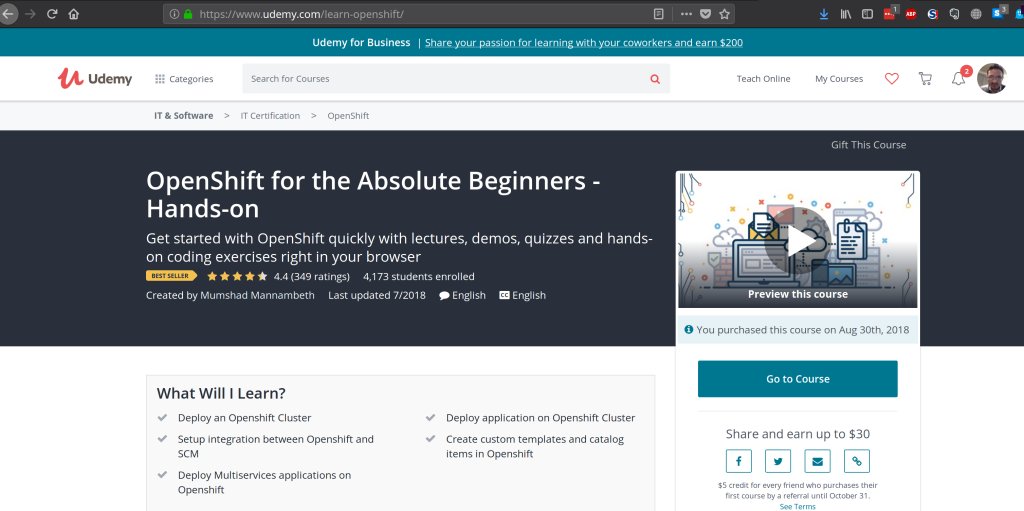Click the Go to Course button
This screenshot has width=1024, height=511.
coord(797,379)
